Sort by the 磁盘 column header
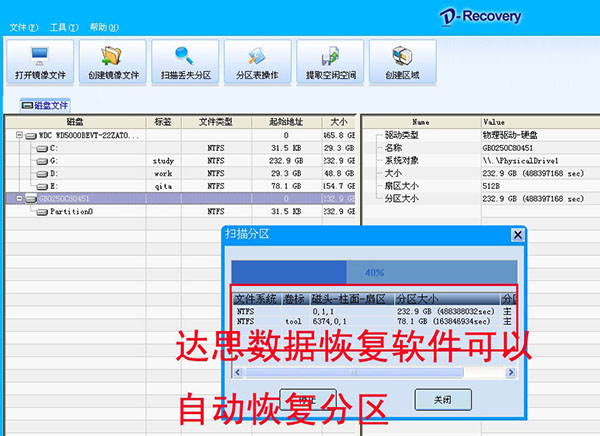Viewport: 600px width, 436px height. [76, 122]
